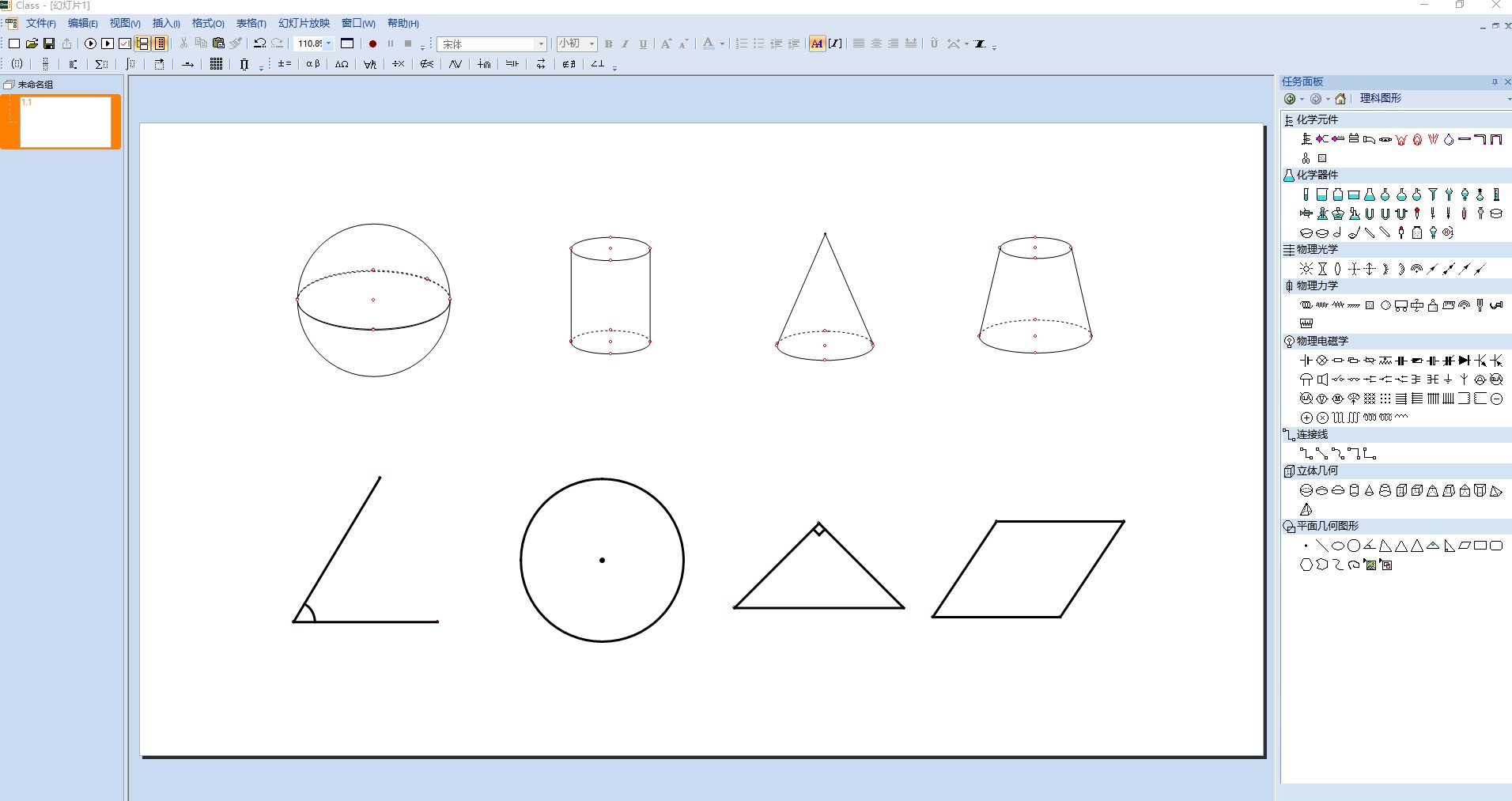Viewport: 1512px width, 801px height.
Task: Increase font size with the A-up icon
Action: (666, 43)
